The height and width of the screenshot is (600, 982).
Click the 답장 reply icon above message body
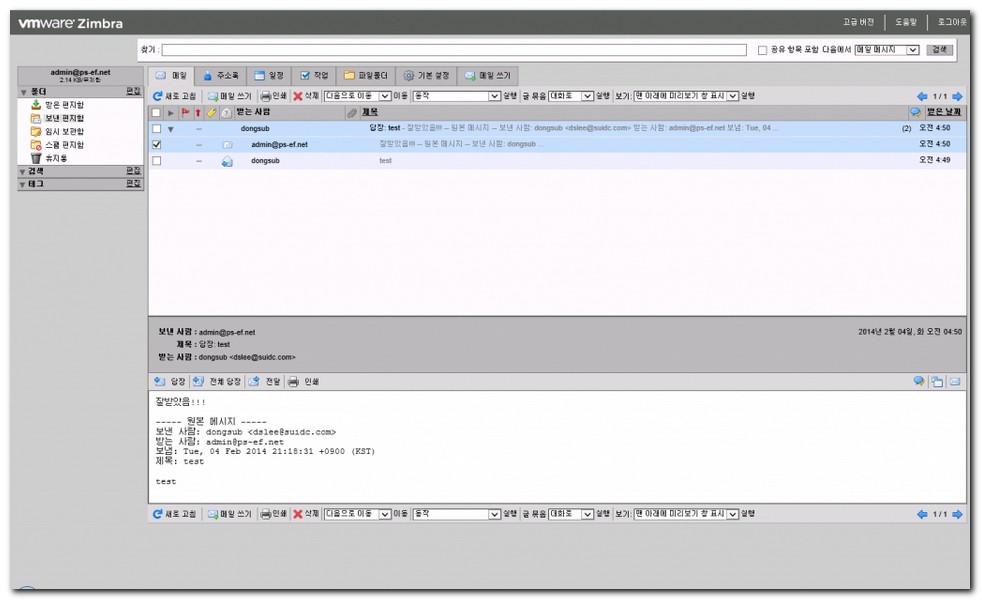click(x=159, y=382)
